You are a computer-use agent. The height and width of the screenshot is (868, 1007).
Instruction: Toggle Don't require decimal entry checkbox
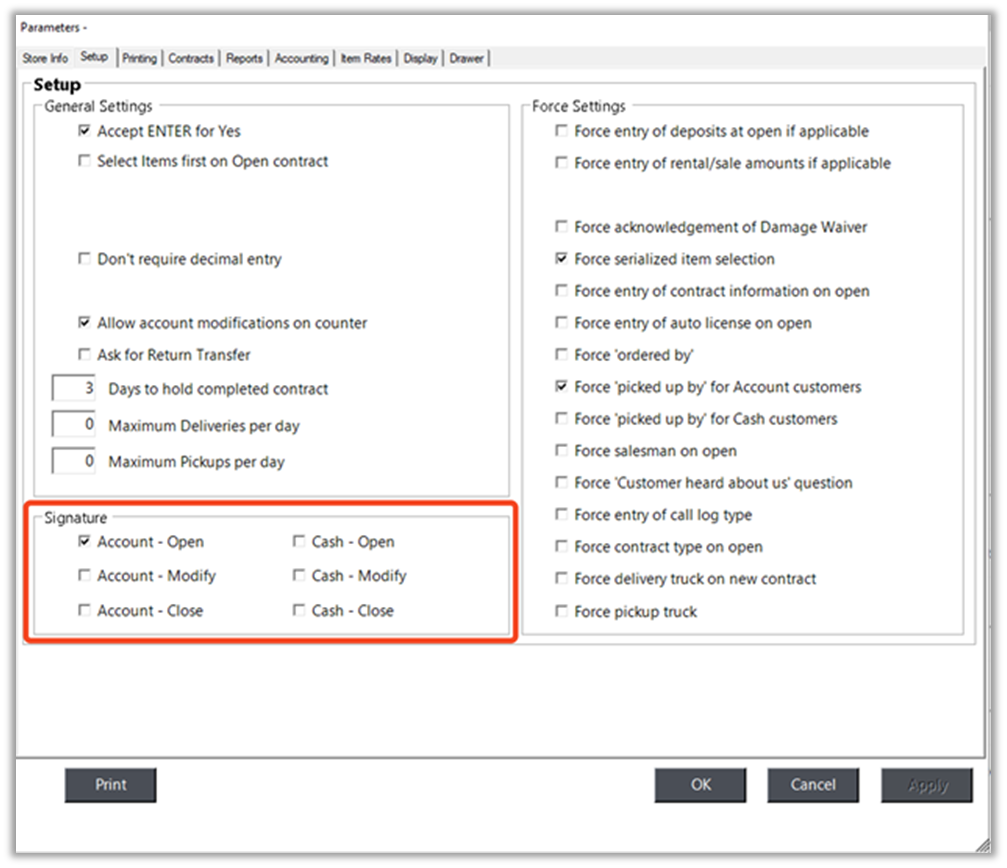click(x=84, y=260)
